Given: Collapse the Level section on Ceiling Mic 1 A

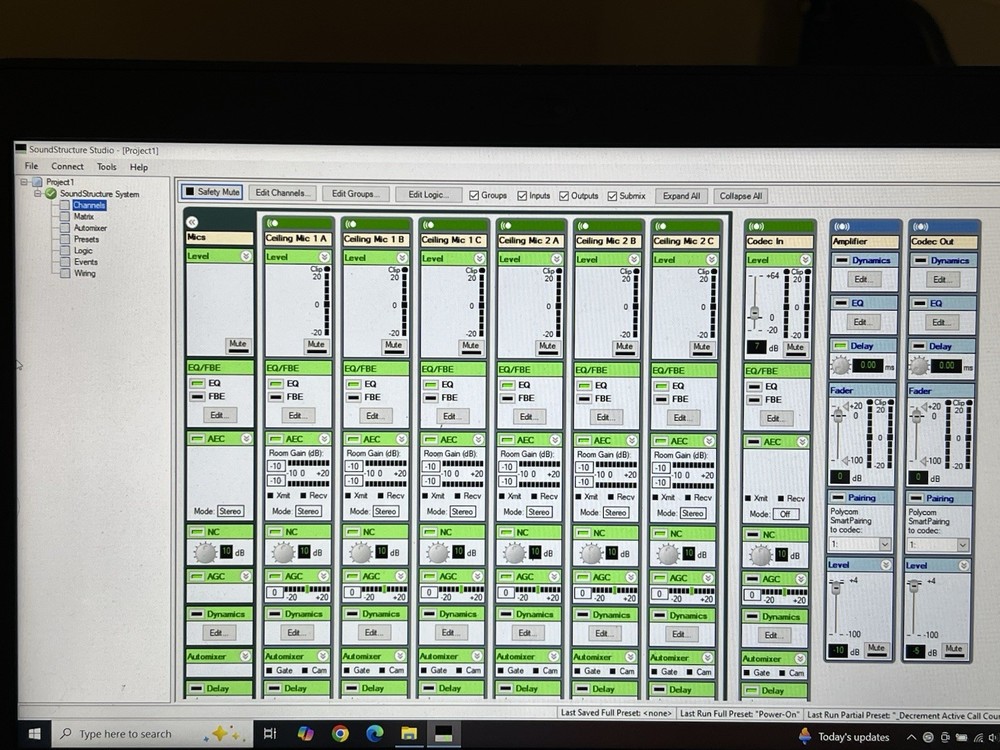Looking at the screenshot, I should [x=324, y=258].
